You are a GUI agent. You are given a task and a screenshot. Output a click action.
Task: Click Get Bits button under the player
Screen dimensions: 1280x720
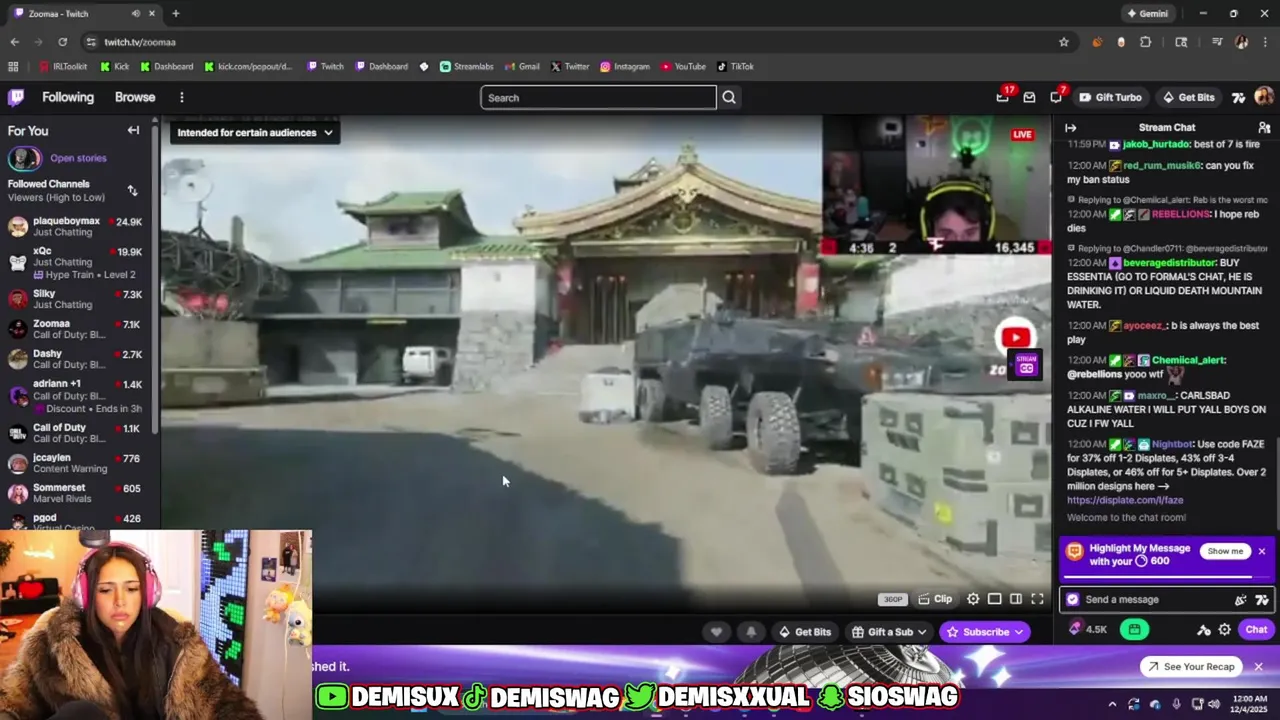point(805,631)
